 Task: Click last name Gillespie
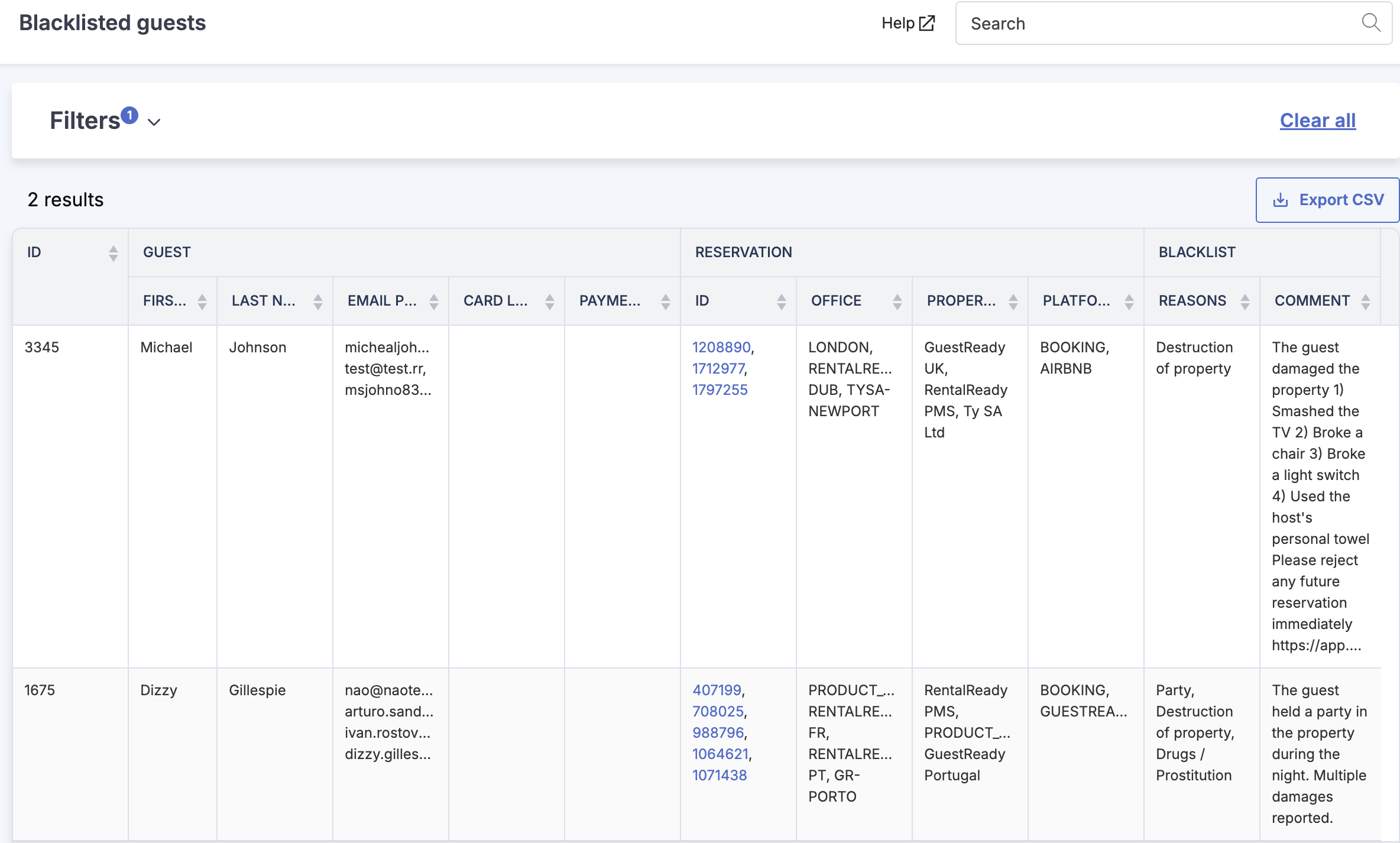257,690
